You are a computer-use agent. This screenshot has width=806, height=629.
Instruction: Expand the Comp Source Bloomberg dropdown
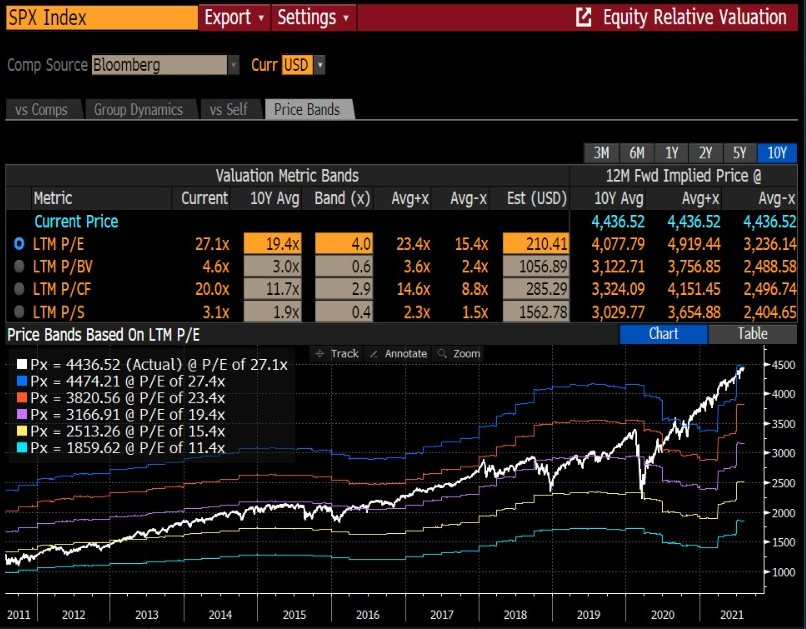pos(233,65)
